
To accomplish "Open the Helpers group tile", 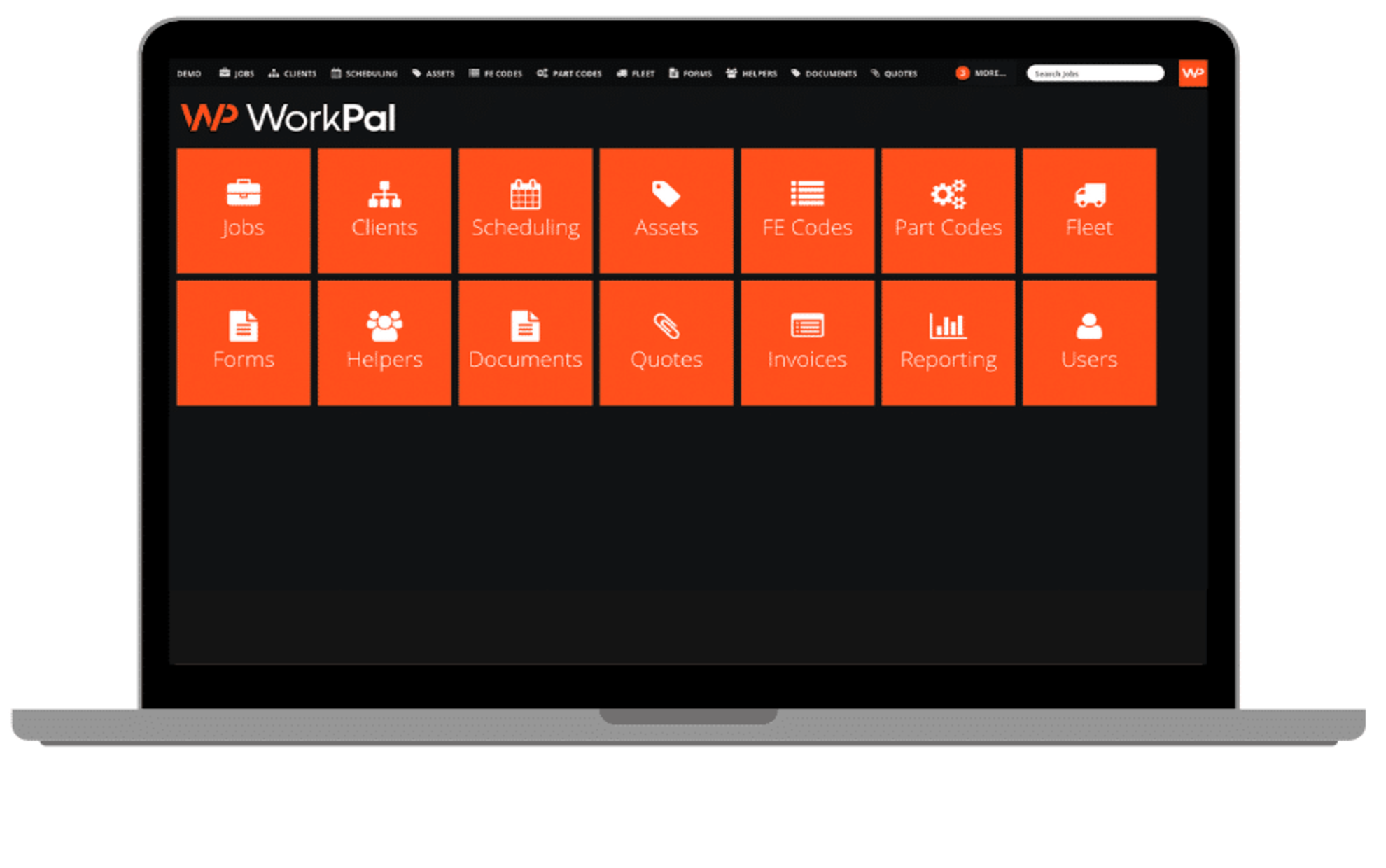I will coord(384,342).
